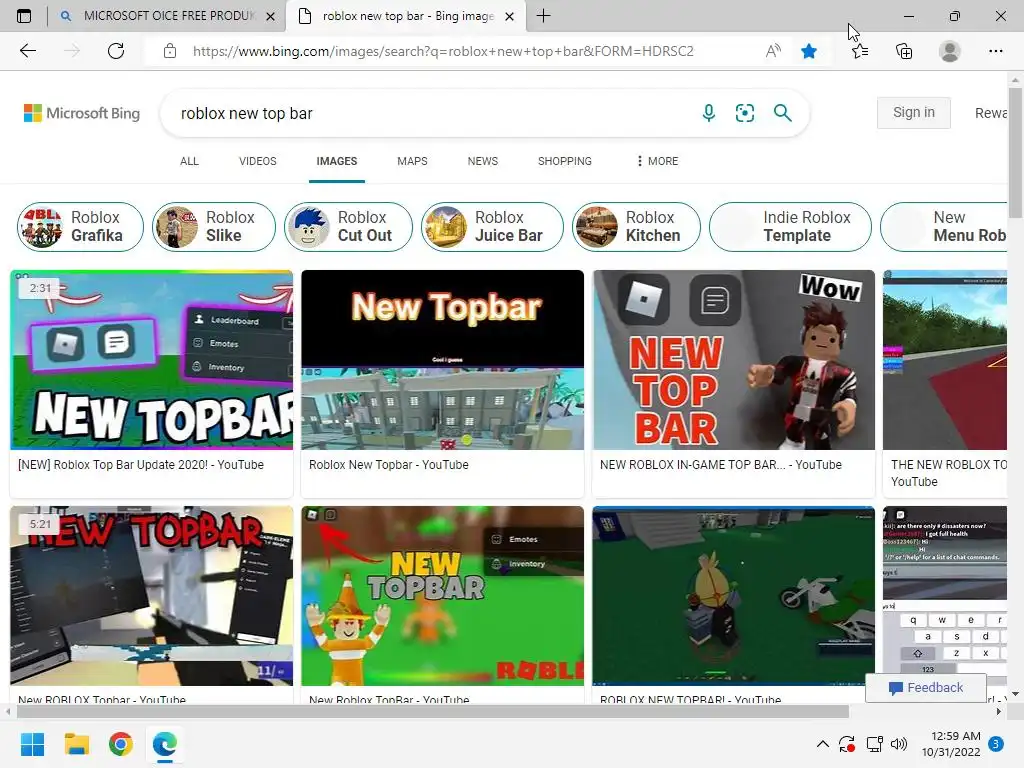Viewport: 1024px width, 768px height.
Task: Open the New ROBLOX Topbar gun thumbnail
Action: point(152,596)
